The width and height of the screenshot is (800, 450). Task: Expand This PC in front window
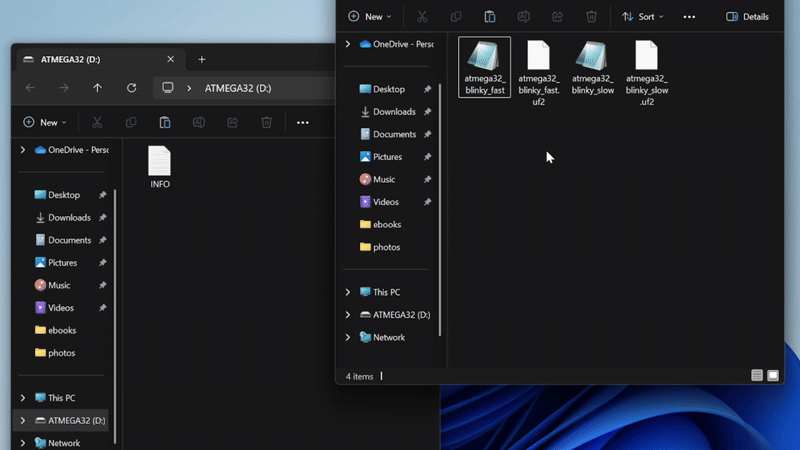click(348, 292)
